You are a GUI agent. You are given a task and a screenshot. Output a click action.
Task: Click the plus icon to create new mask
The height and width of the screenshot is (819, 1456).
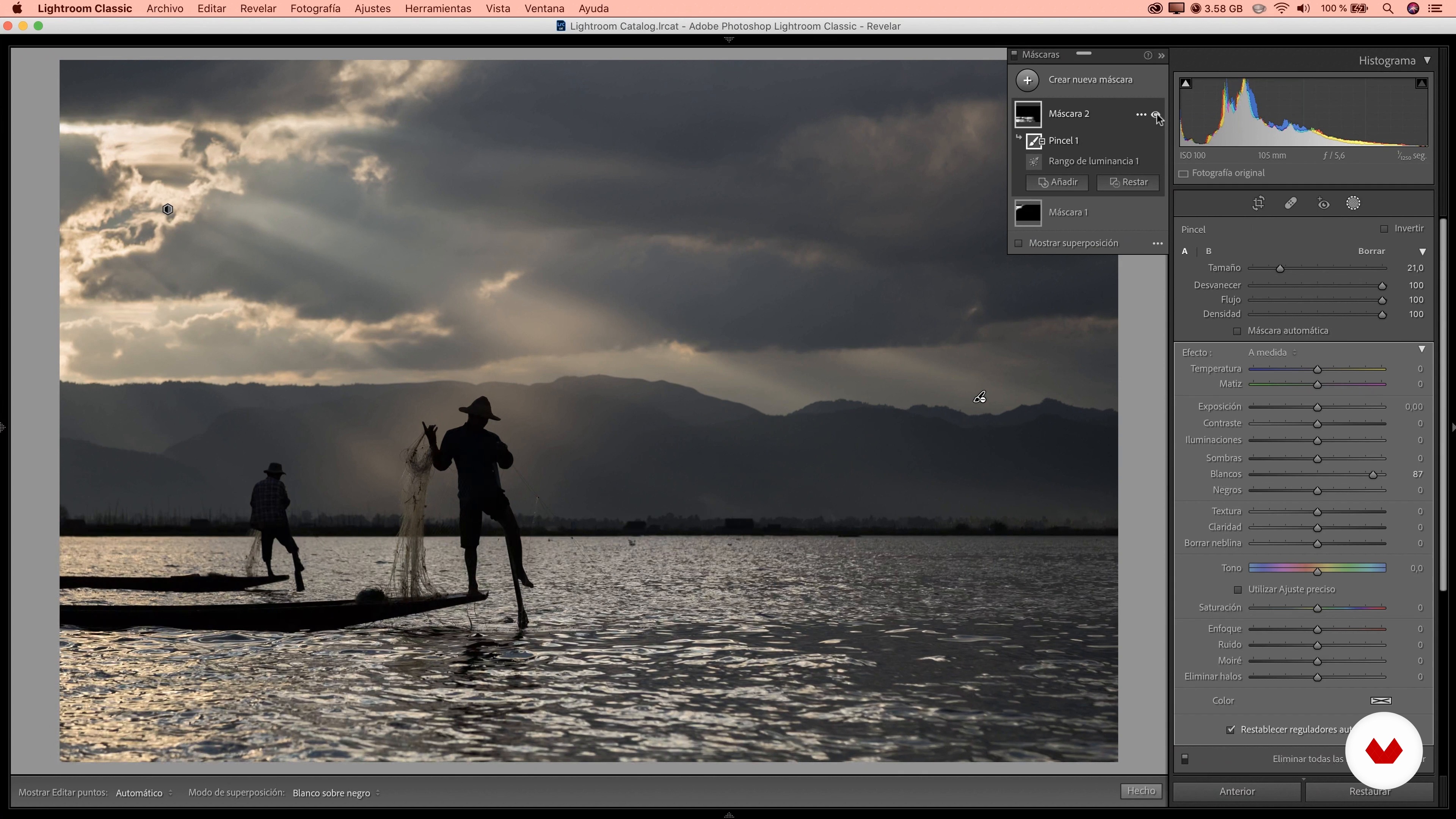1027,80
